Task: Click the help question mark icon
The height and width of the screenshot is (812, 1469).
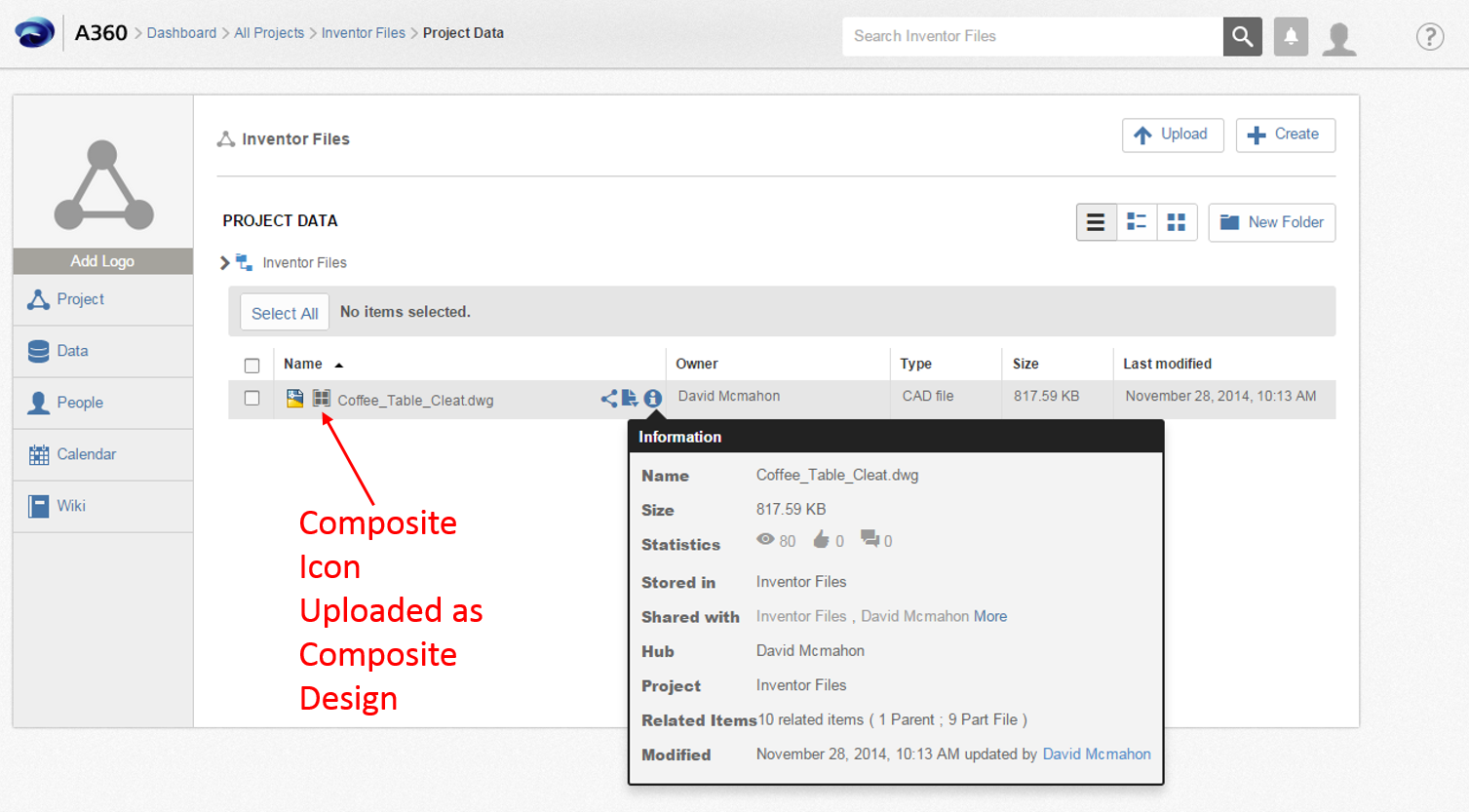Action: [1429, 36]
